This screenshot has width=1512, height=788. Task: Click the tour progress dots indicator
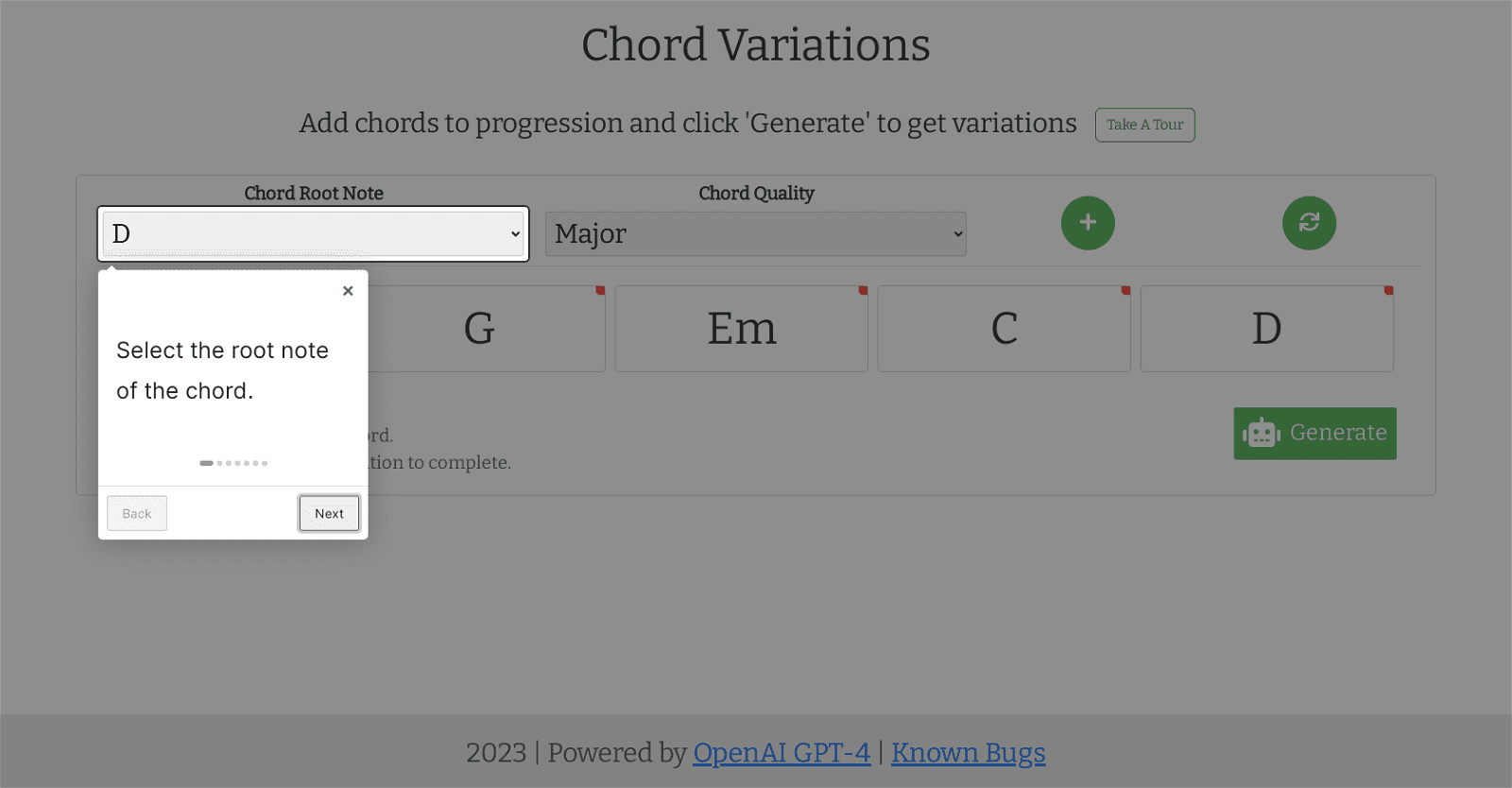click(x=232, y=463)
